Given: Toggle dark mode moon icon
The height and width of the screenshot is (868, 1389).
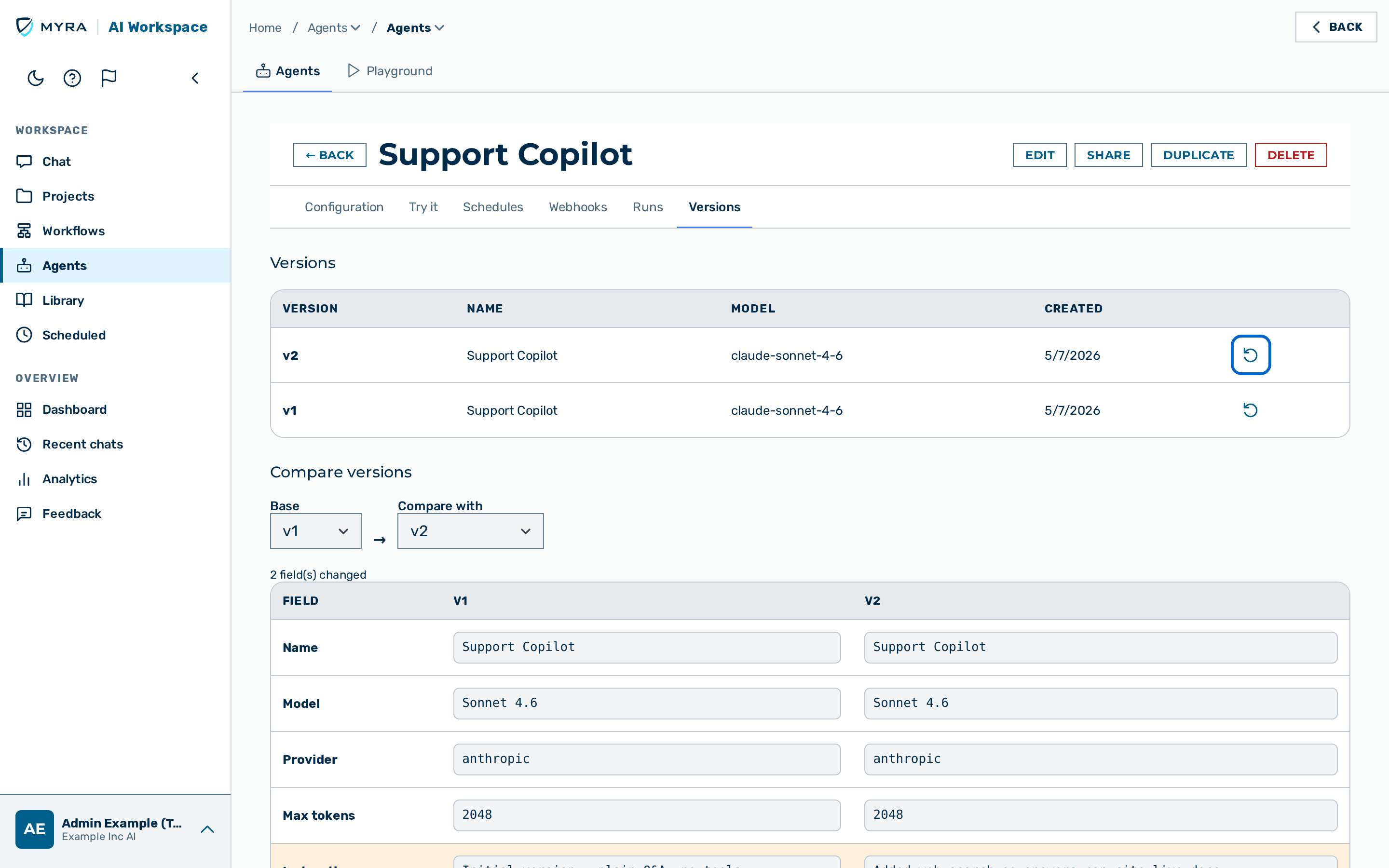Looking at the screenshot, I should coord(36,78).
